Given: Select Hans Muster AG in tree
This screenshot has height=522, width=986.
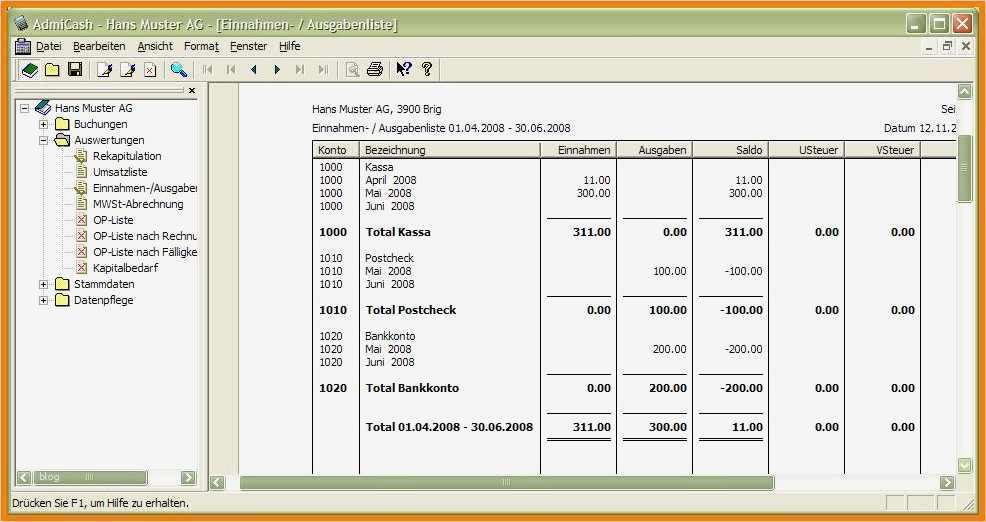Looking at the screenshot, I should (94, 108).
